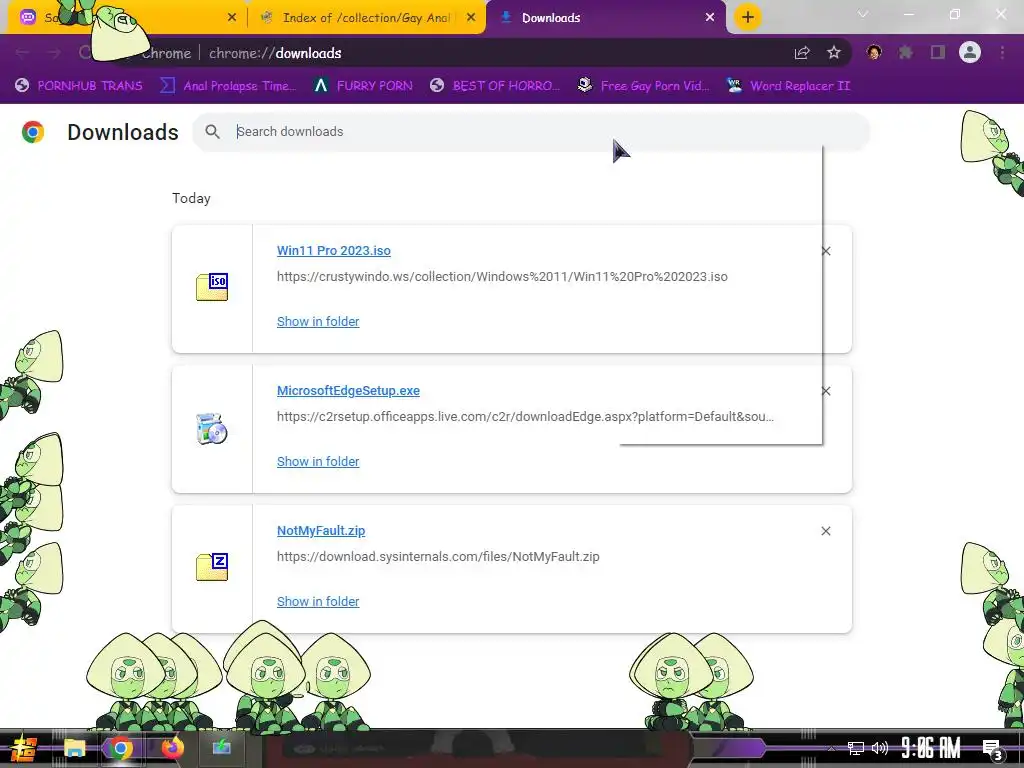
Task: Show NotMyFault.zip in folder
Action: point(318,601)
